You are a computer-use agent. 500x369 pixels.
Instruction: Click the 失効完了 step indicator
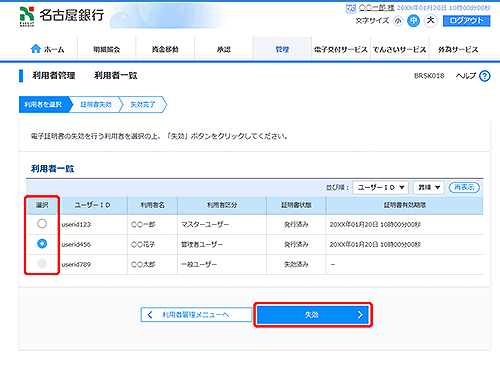(x=143, y=104)
